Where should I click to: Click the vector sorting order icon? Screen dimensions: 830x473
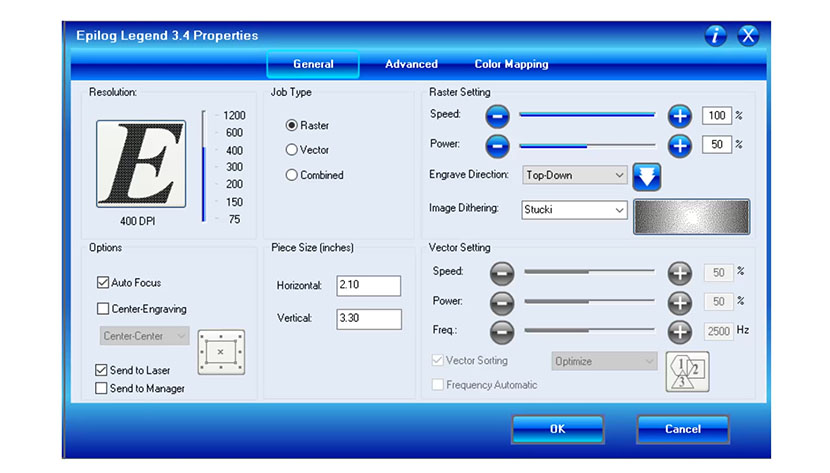[x=687, y=369]
